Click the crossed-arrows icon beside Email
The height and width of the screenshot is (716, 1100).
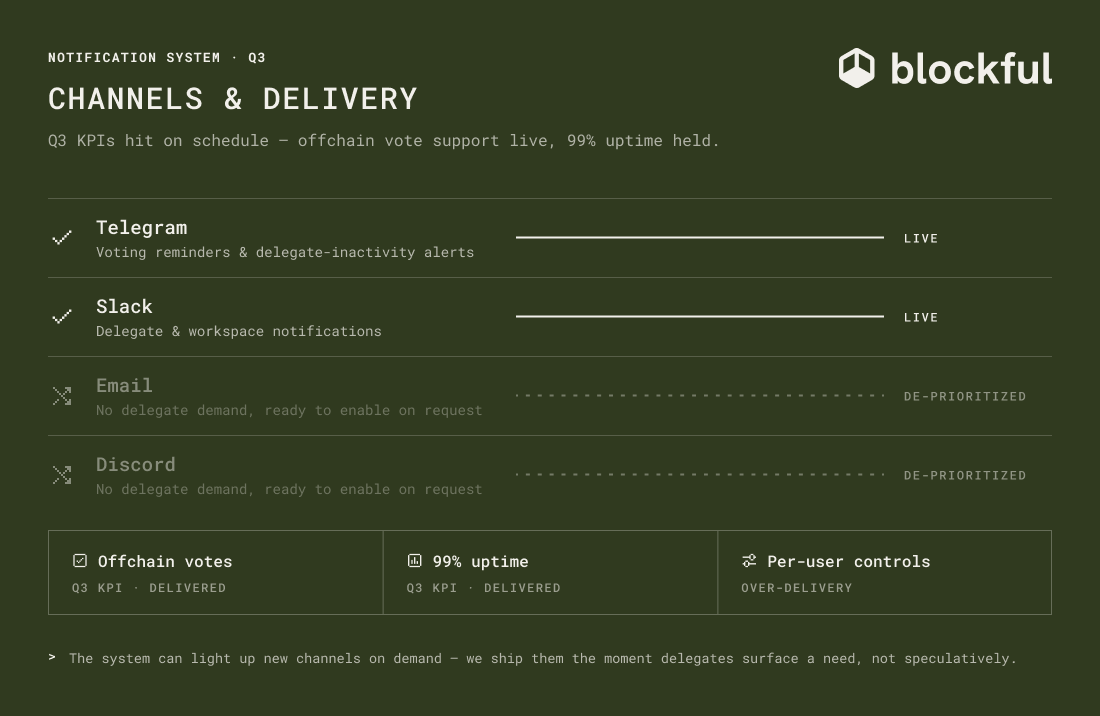pos(62,396)
